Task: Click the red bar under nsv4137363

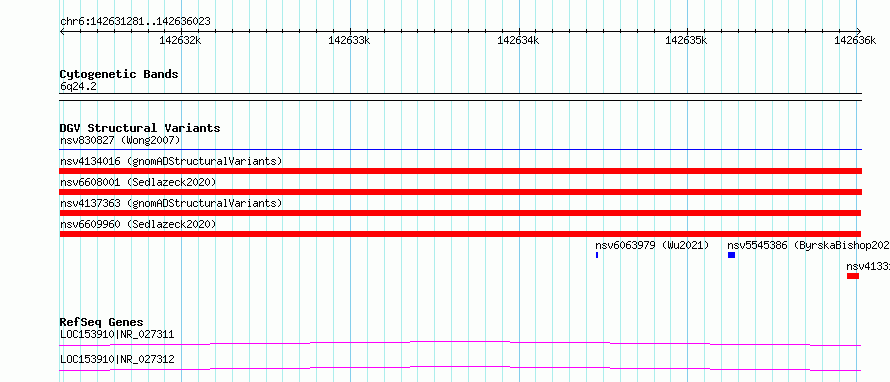Action: tap(460, 213)
